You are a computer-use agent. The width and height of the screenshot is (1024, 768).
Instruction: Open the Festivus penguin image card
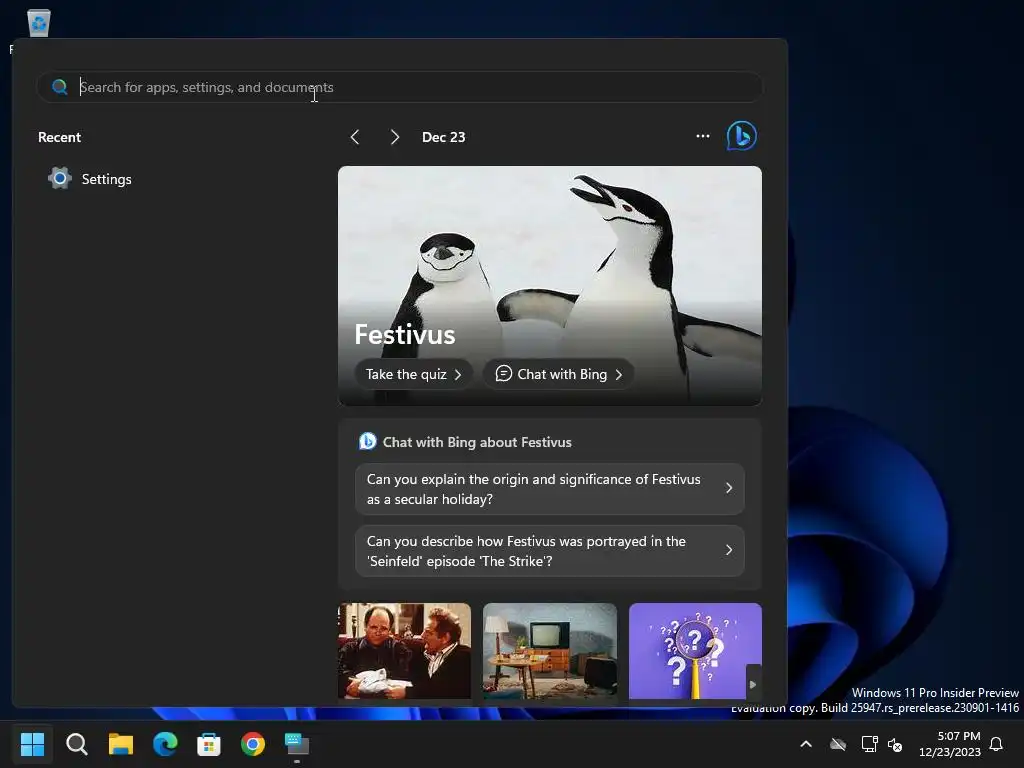pos(550,285)
